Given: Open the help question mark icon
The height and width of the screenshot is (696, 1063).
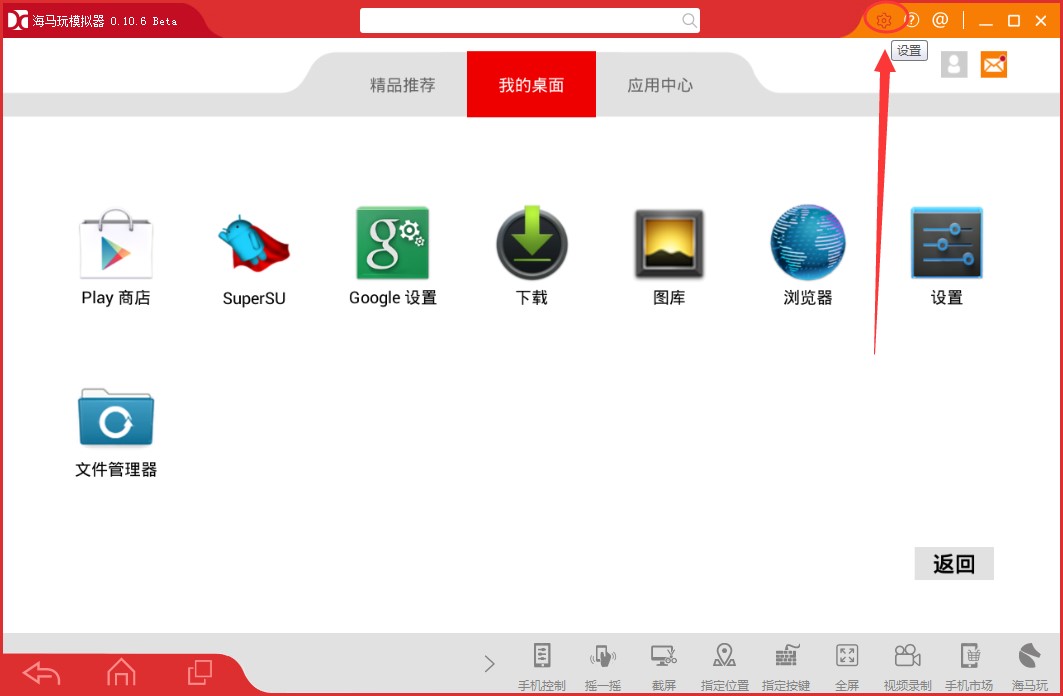Looking at the screenshot, I should click(x=912, y=19).
